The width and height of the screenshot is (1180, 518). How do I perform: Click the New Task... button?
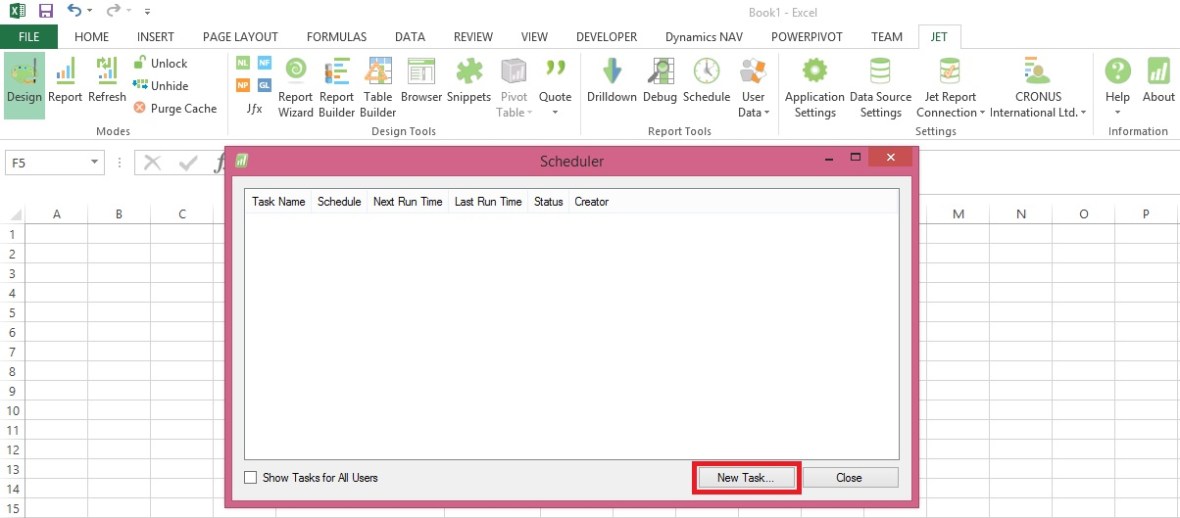tap(745, 478)
